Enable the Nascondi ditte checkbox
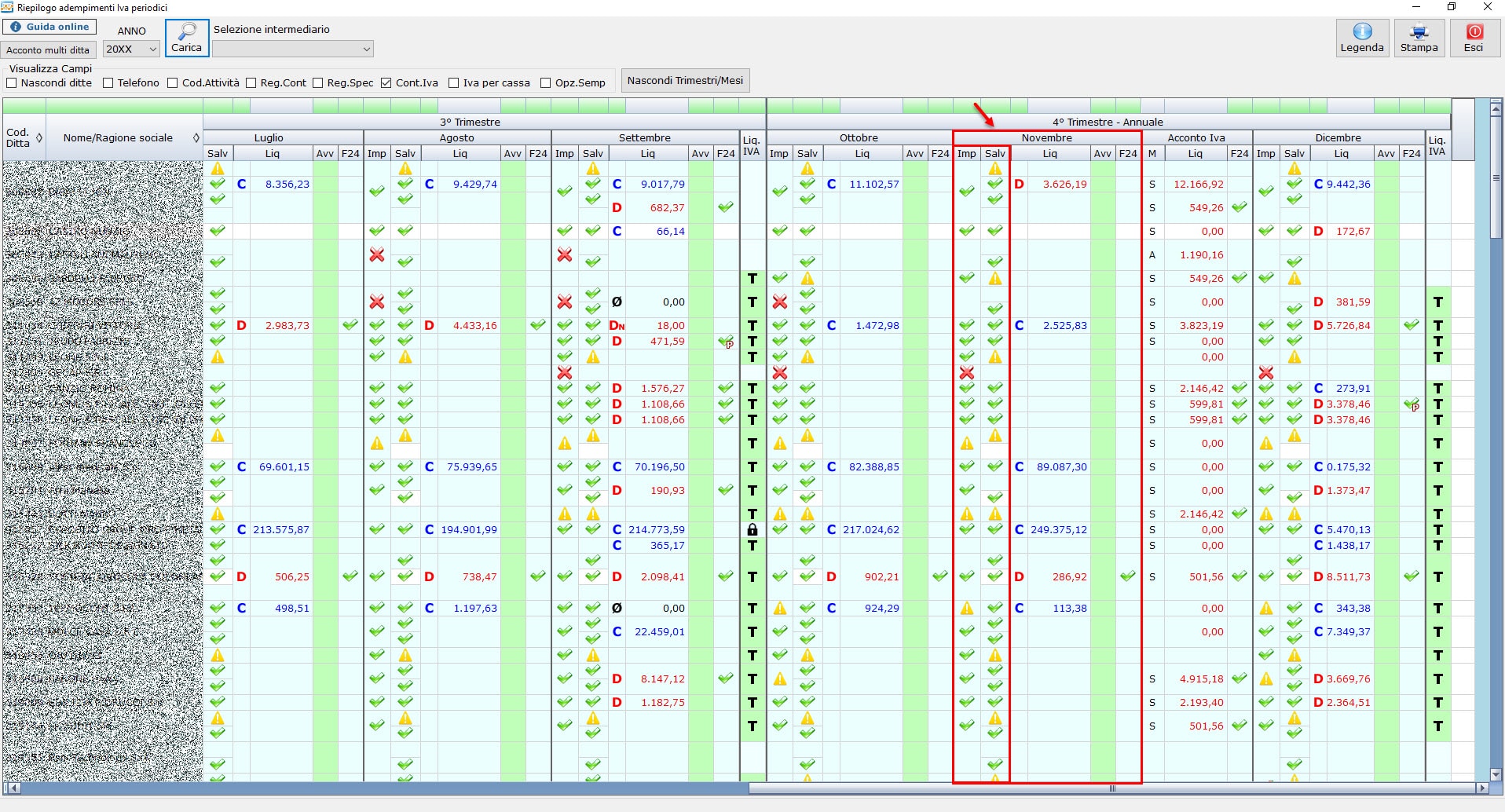 (x=12, y=83)
